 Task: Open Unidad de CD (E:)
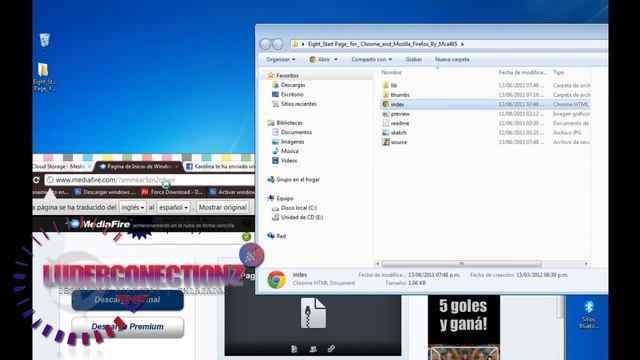[x=302, y=217]
